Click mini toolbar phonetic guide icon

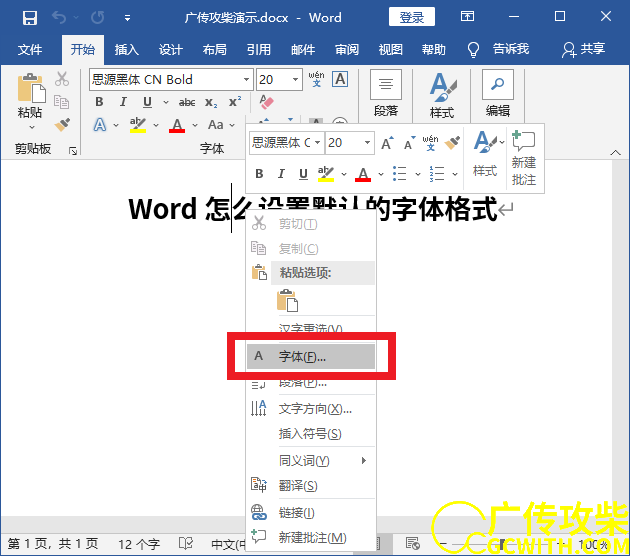tap(430, 143)
